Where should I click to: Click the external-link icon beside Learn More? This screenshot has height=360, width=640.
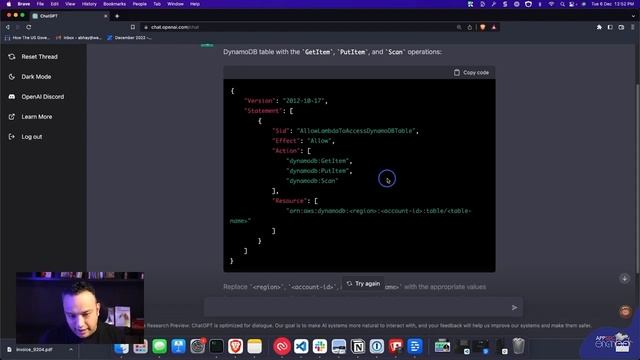pos(12,117)
